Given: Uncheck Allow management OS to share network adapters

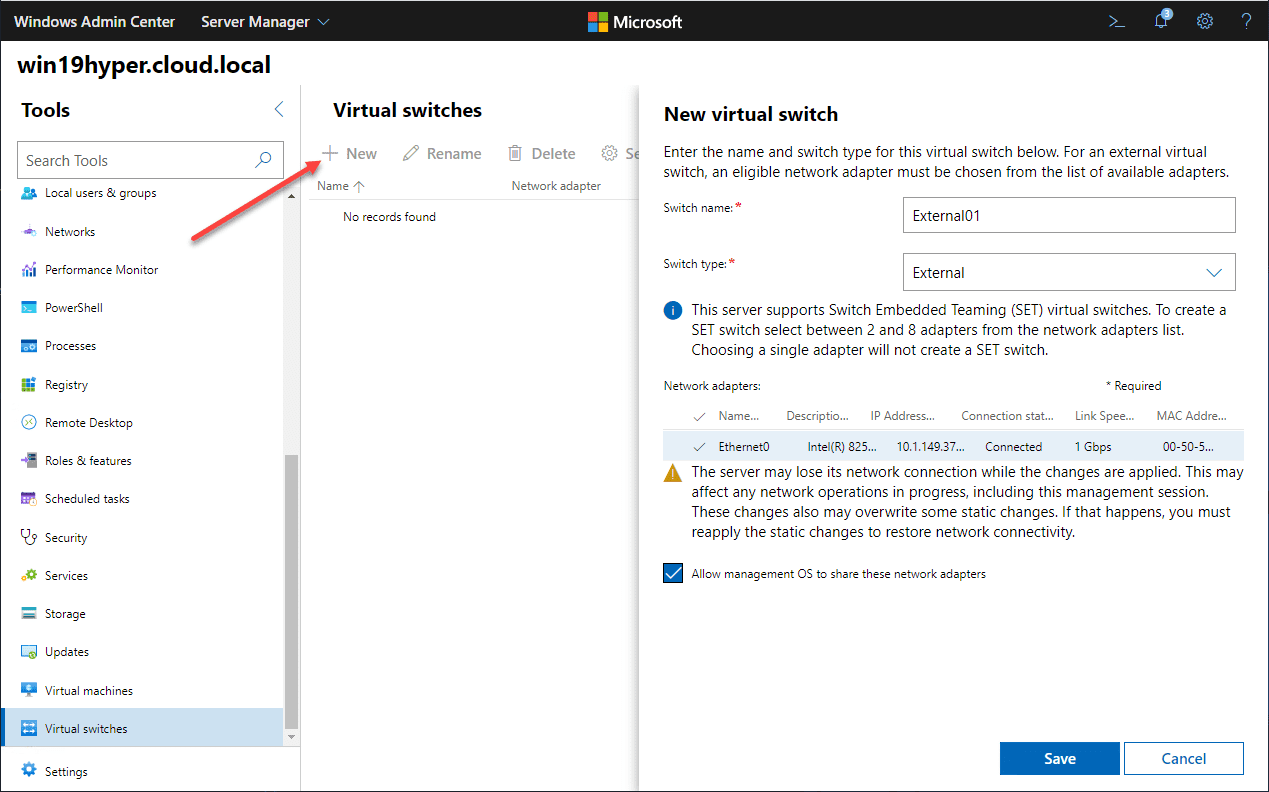Looking at the screenshot, I should coord(672,573).
